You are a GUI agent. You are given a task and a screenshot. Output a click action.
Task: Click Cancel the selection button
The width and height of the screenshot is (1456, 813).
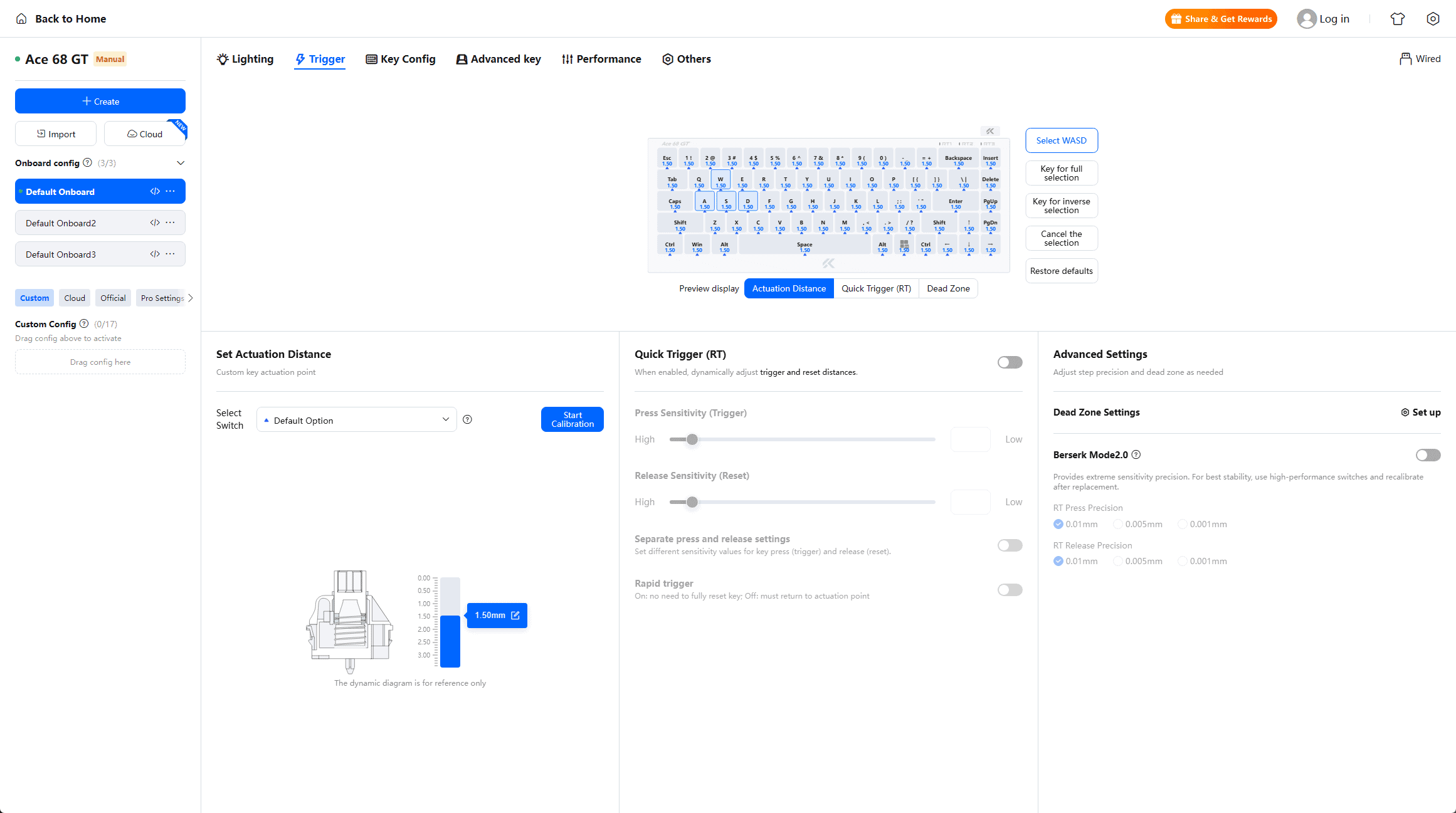pyautogui.click(x=1062, y=238)
